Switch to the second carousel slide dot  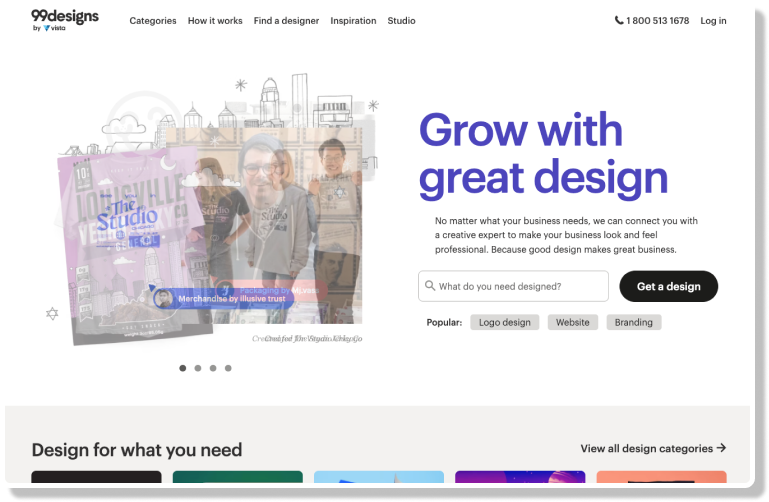pyautogui.click(x=198, y=368)
